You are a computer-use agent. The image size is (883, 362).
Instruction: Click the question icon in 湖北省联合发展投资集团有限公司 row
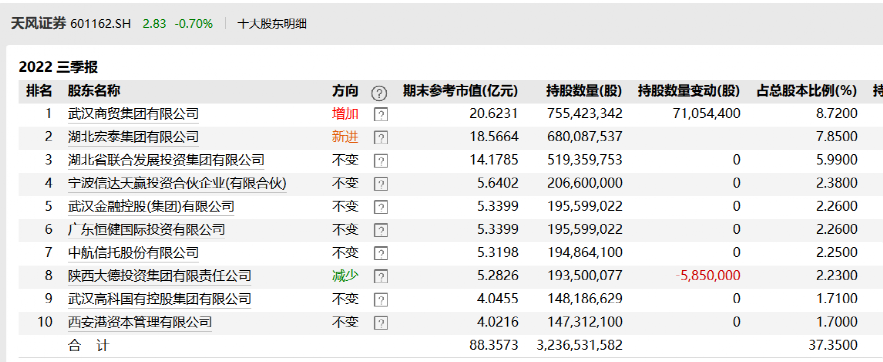[381, 161]
